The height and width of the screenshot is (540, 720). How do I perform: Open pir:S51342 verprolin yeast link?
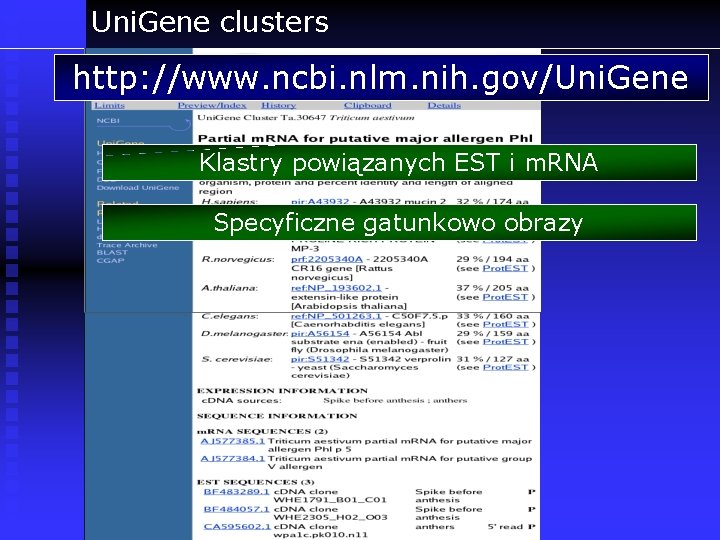[x=320, y=359]
